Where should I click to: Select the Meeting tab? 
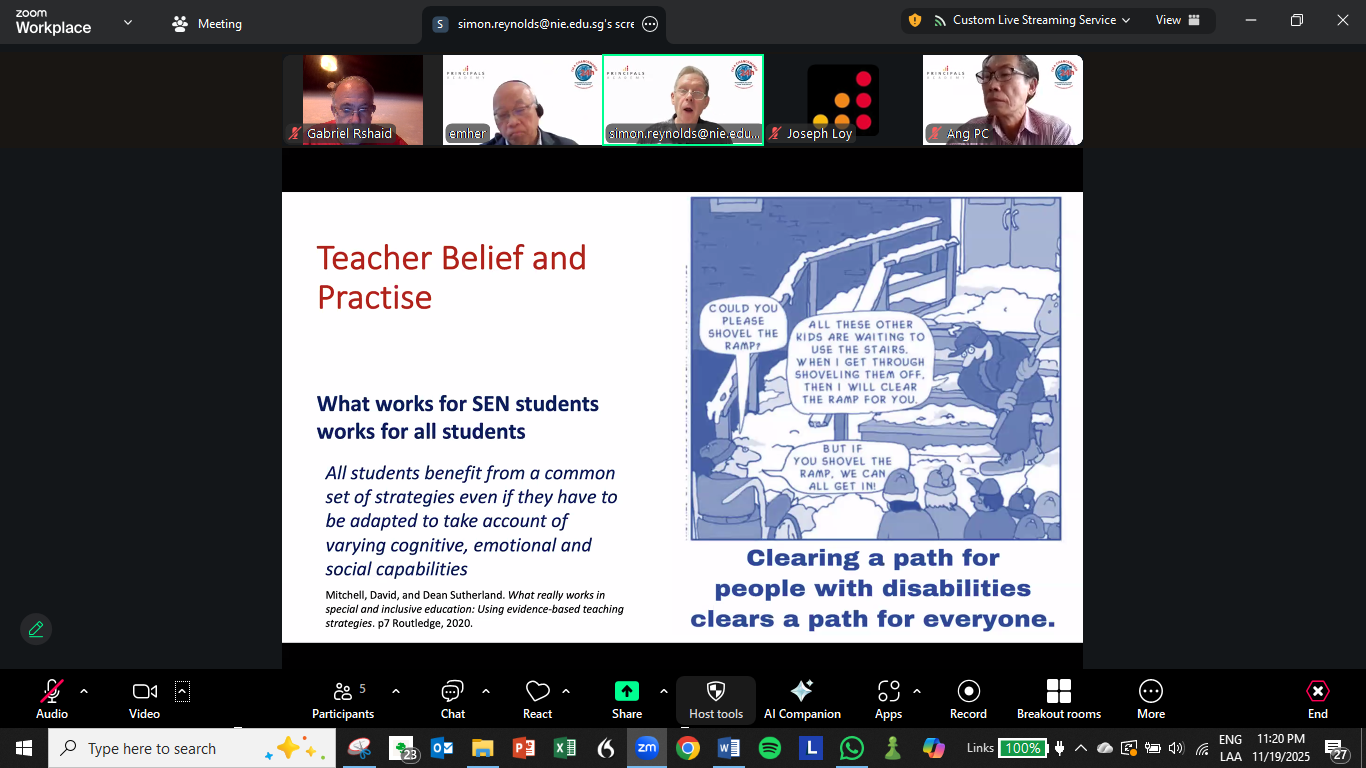(x=208, y=24)
